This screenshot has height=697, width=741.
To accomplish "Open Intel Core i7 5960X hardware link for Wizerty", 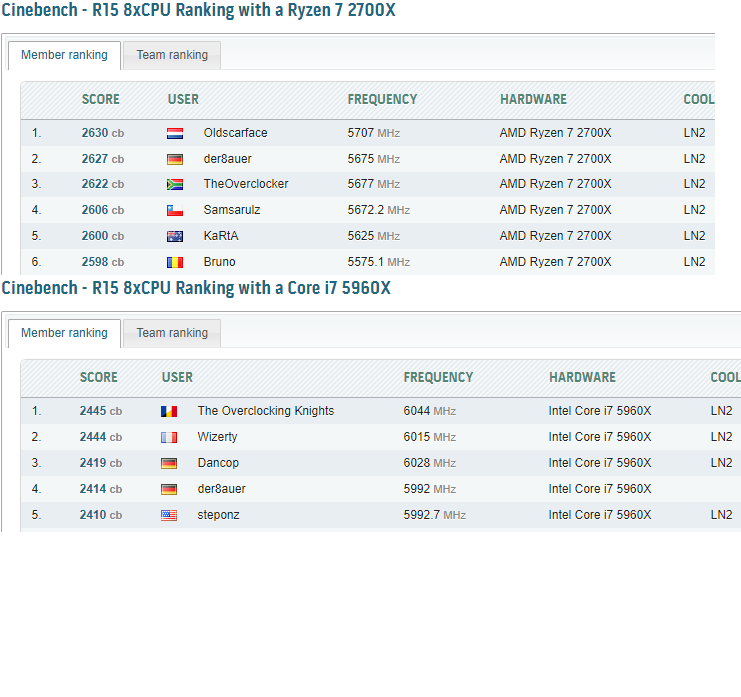I will [x=600, y=437].
